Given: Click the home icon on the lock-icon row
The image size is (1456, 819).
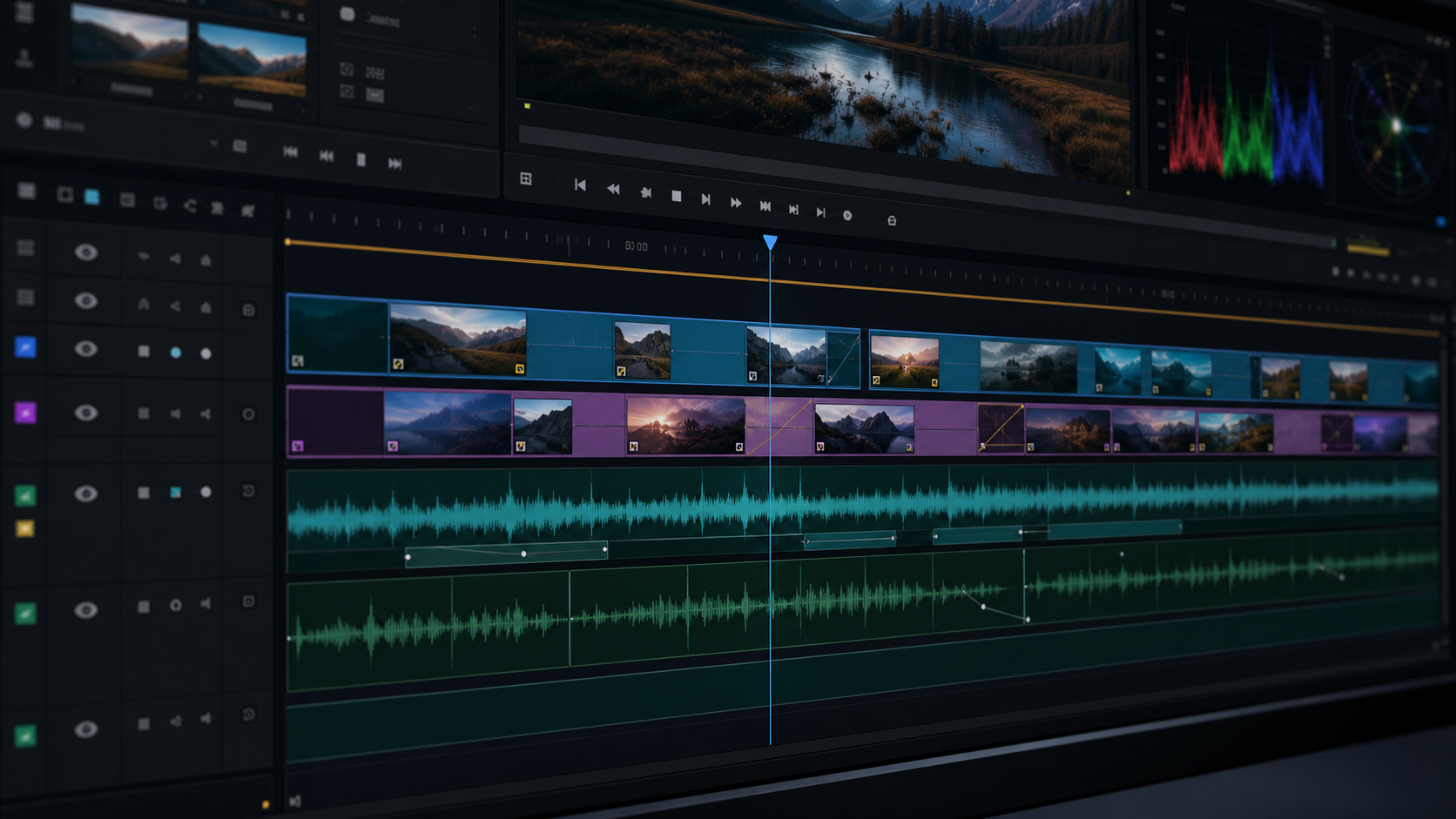Looking at the screenshot, I should (x=206, y=307).
